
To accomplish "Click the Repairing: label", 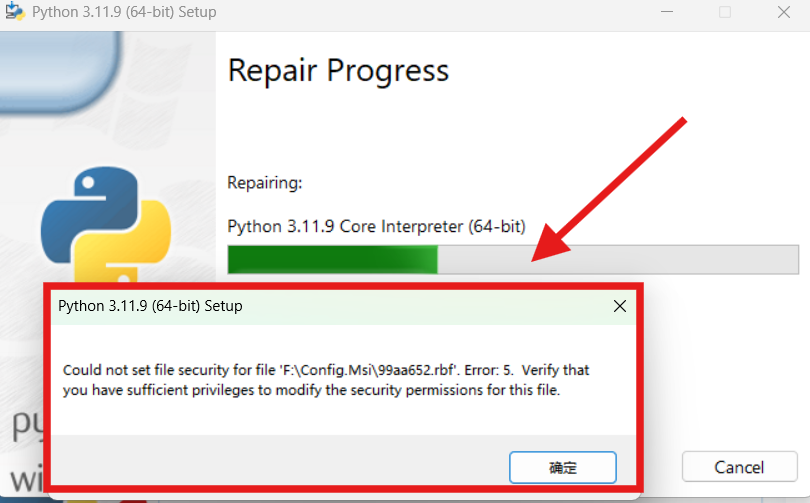I will pos(264,183).
